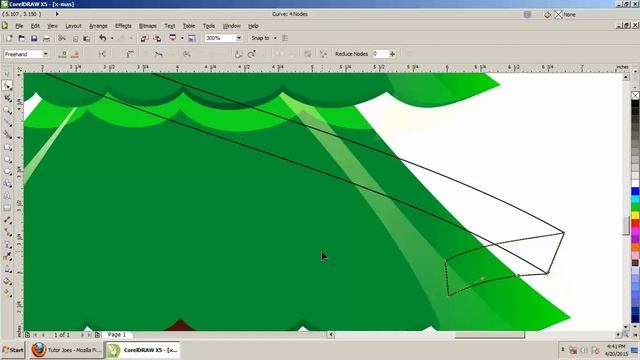Undo the last action

click(102, 38)
